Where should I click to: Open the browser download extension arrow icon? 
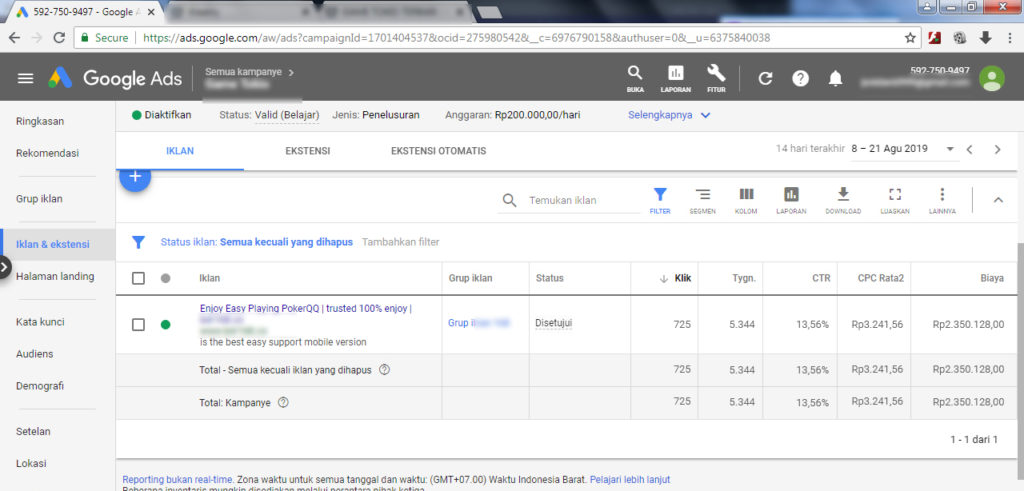coord(985,38)
